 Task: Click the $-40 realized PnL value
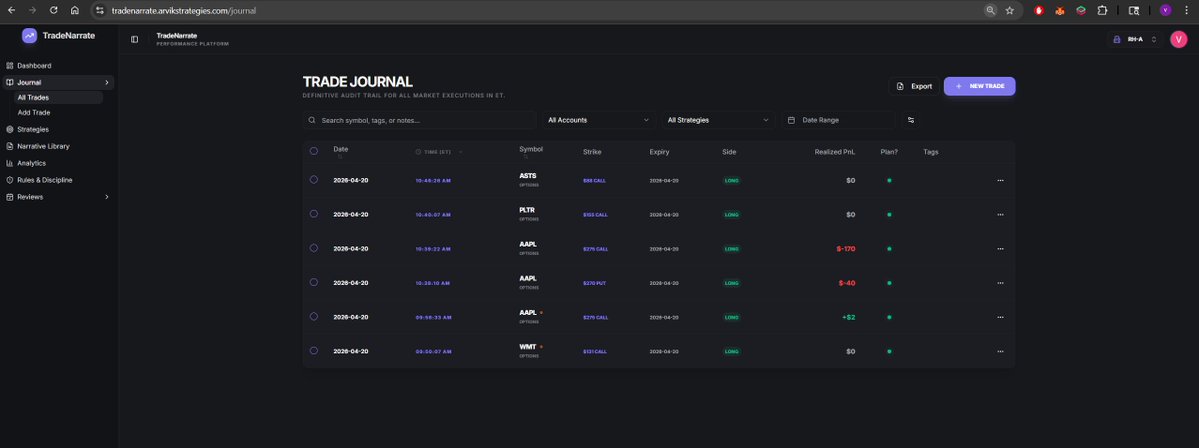[x=846, y=283]
